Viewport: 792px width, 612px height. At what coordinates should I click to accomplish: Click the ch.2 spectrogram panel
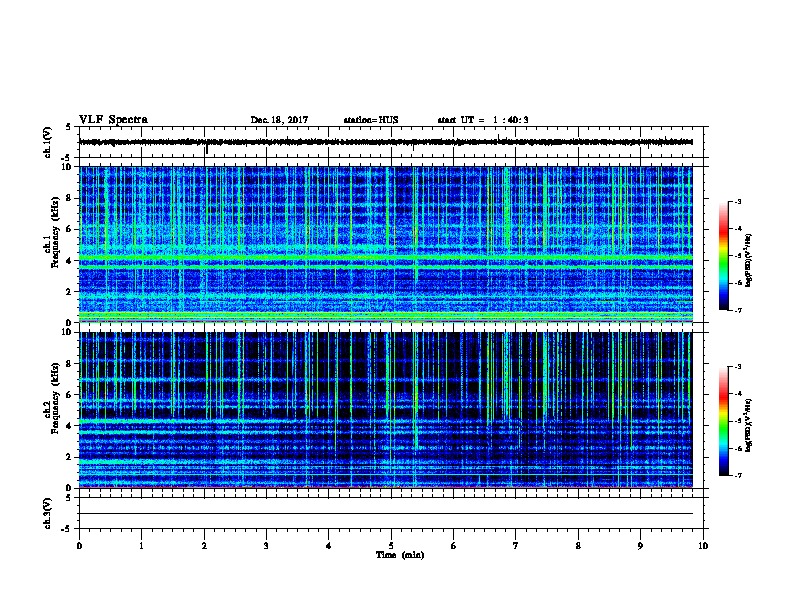(x=386, y=410)
